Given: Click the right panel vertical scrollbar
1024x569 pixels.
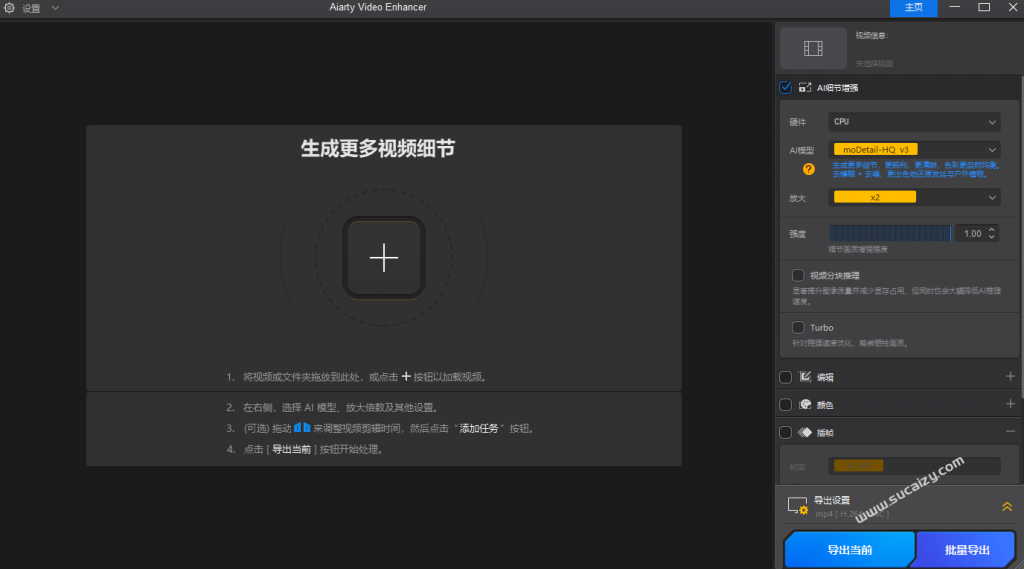Looking at the screenshot, I should [x=1021, y=235].
